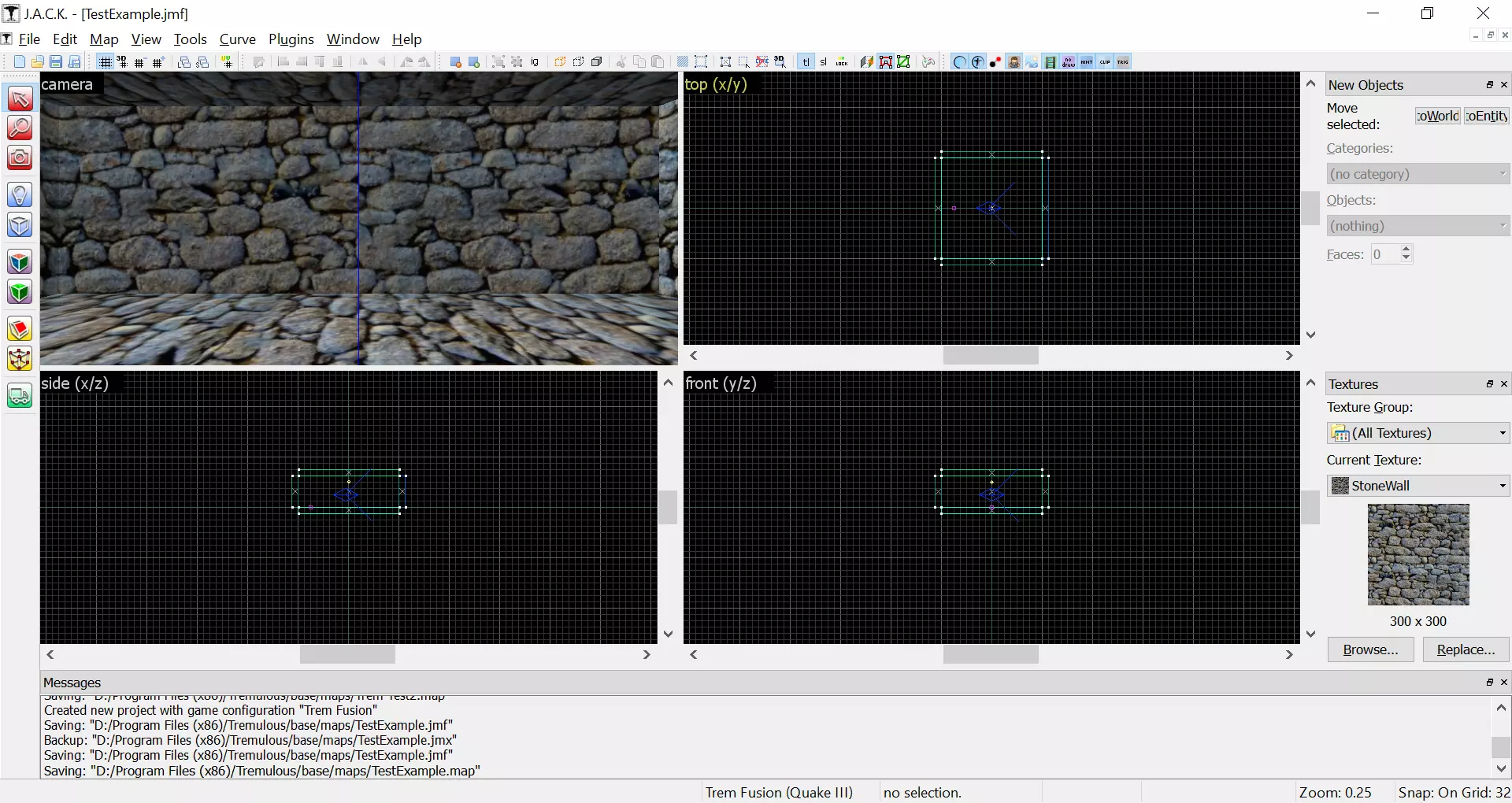Toggle the 2D grid display button
Viewport: 1512px width, 803px height.
(105, 62)
